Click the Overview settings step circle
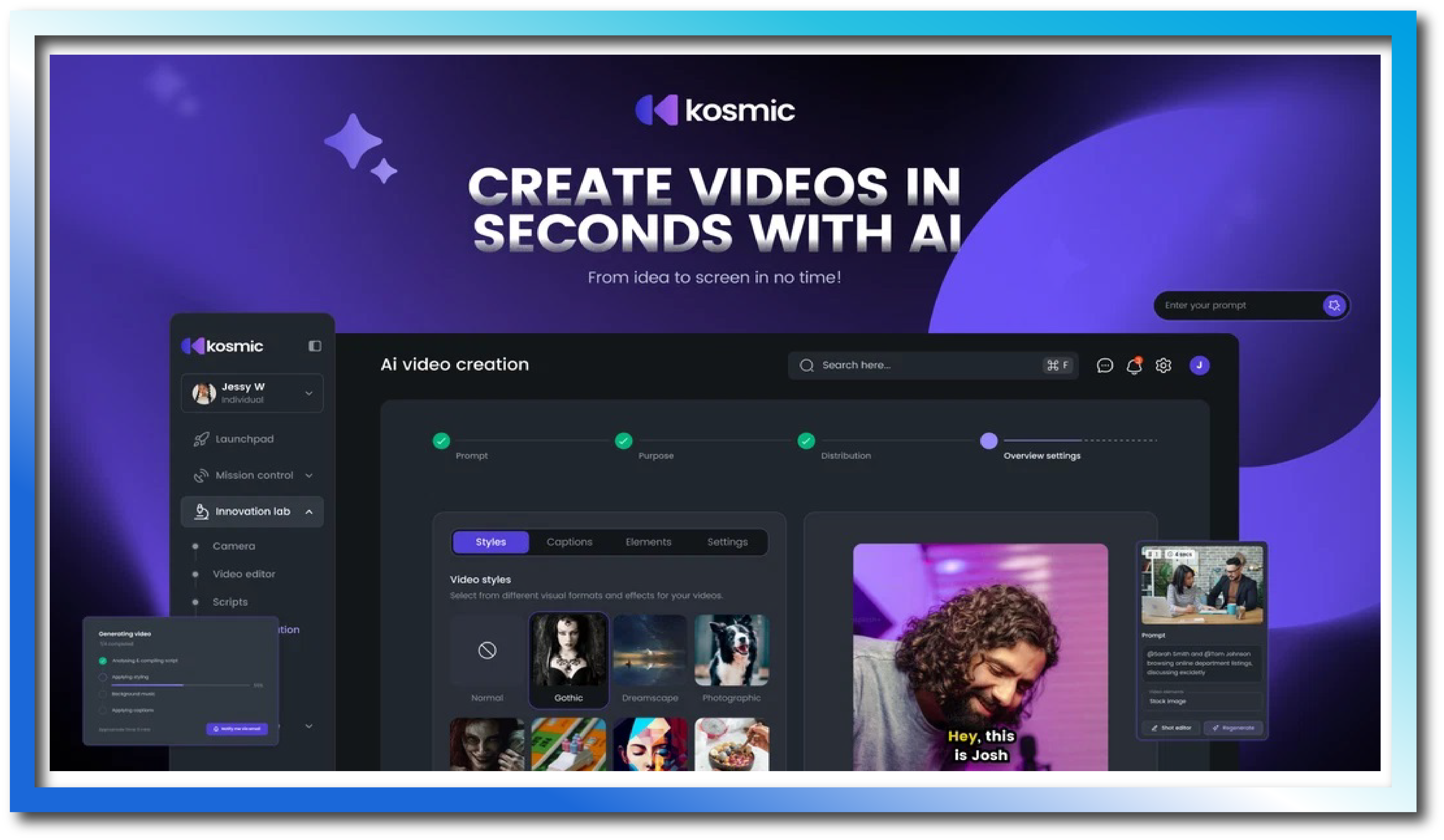Image resolution: width=1444 pixels, height=840 pixels. pyautogui.click(x=989, y=441)
